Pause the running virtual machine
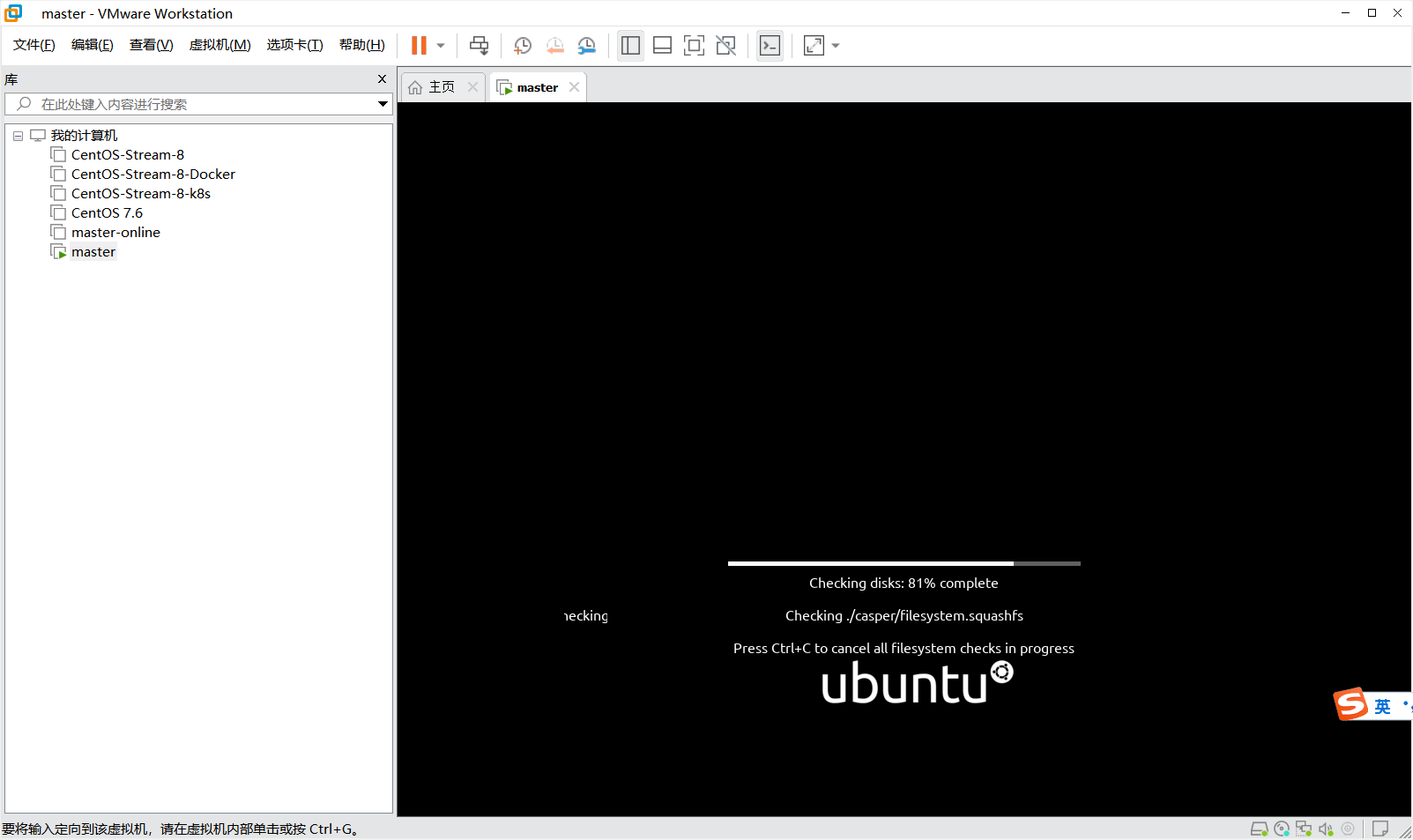This screenshot has height=840, width=1413. pyautogui.click(x=419, y=46)
